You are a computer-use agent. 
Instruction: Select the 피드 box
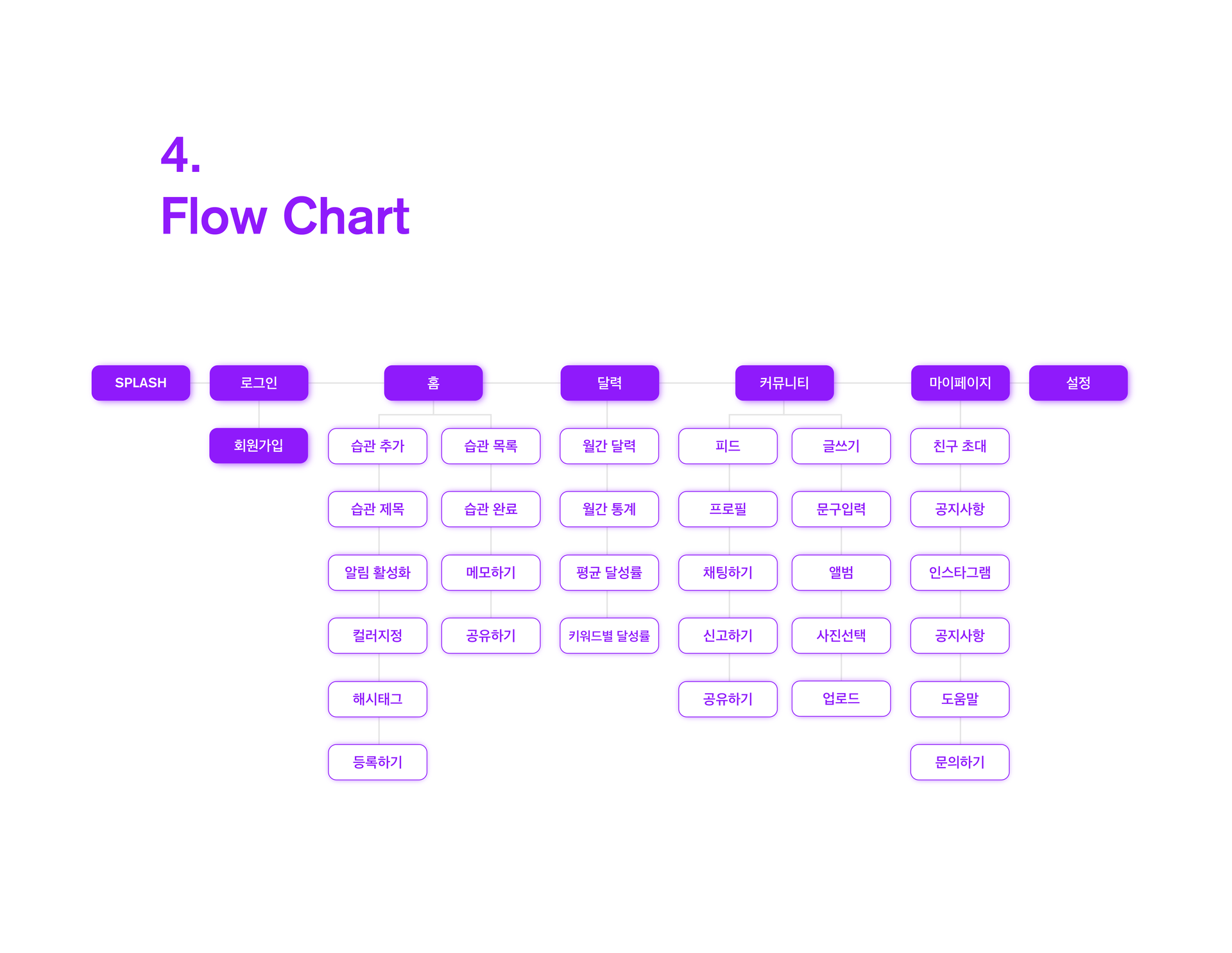pyautogui.click(x=728, y=446)
